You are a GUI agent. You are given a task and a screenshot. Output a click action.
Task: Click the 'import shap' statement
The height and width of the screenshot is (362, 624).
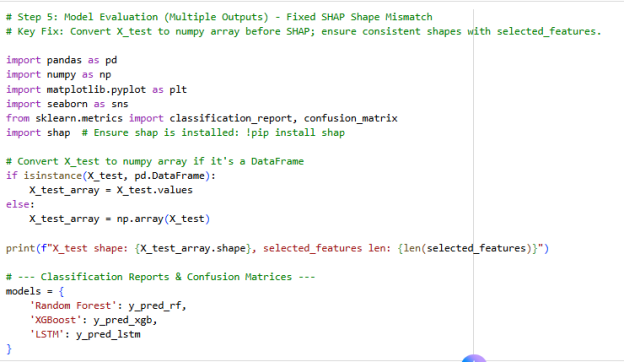(x=38, y=132)
